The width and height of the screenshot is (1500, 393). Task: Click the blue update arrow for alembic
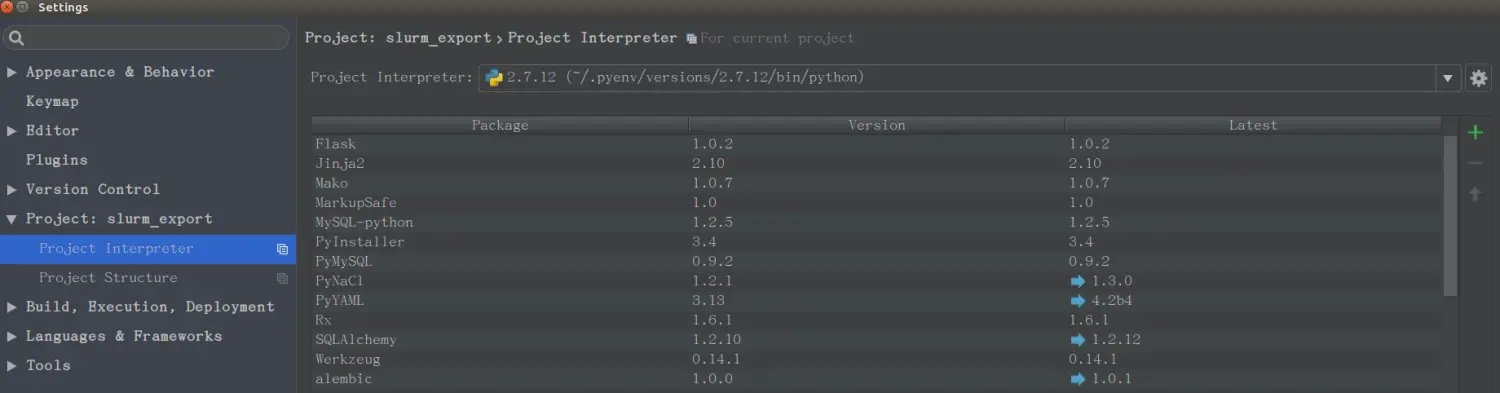pyautogui.click(x=1077, y=379)
